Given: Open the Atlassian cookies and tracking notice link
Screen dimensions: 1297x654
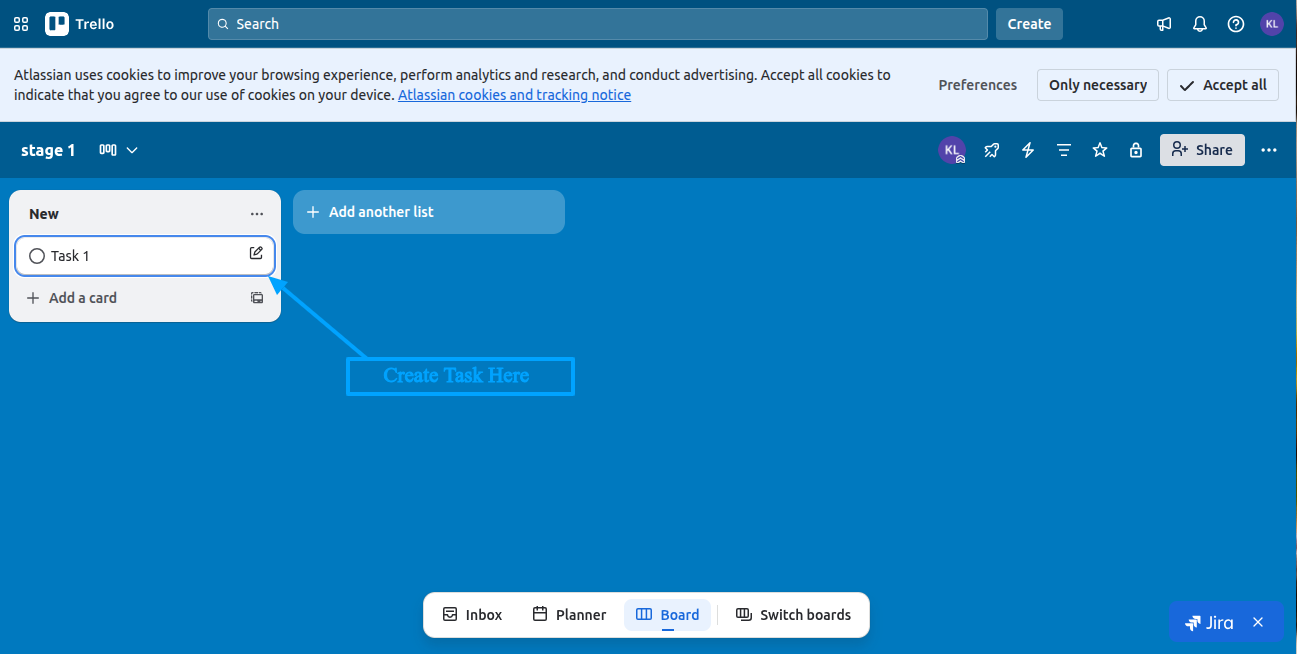Looking at the screenshot, I should 514,95.
